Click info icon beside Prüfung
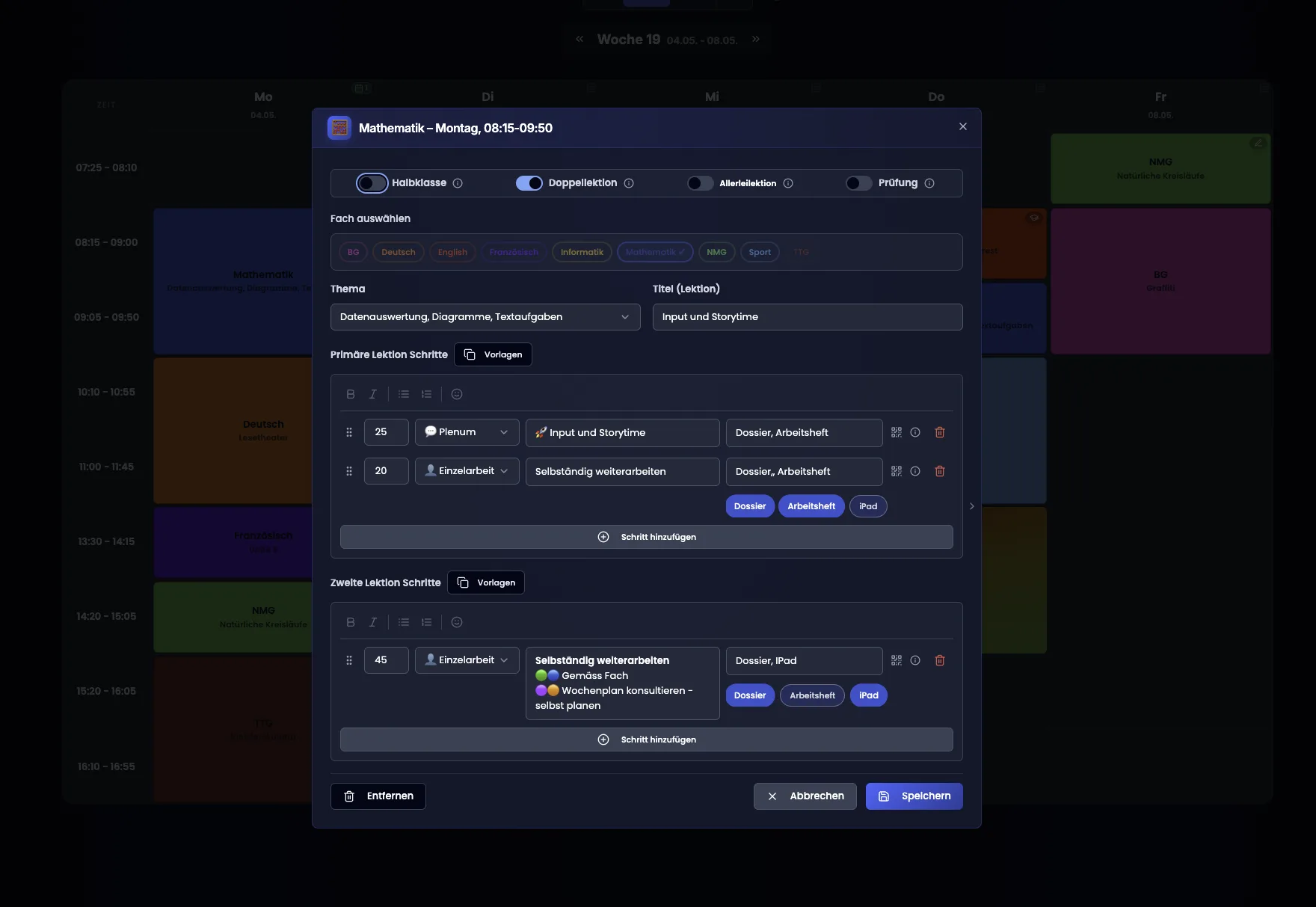1316x907 pixels. pyautogui.click(x=929, y=183)
